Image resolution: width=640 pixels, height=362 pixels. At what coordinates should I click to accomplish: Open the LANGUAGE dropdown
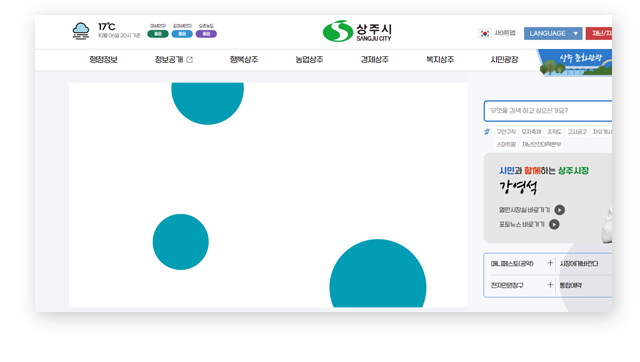pyautogui.click(x=553, y=33)
